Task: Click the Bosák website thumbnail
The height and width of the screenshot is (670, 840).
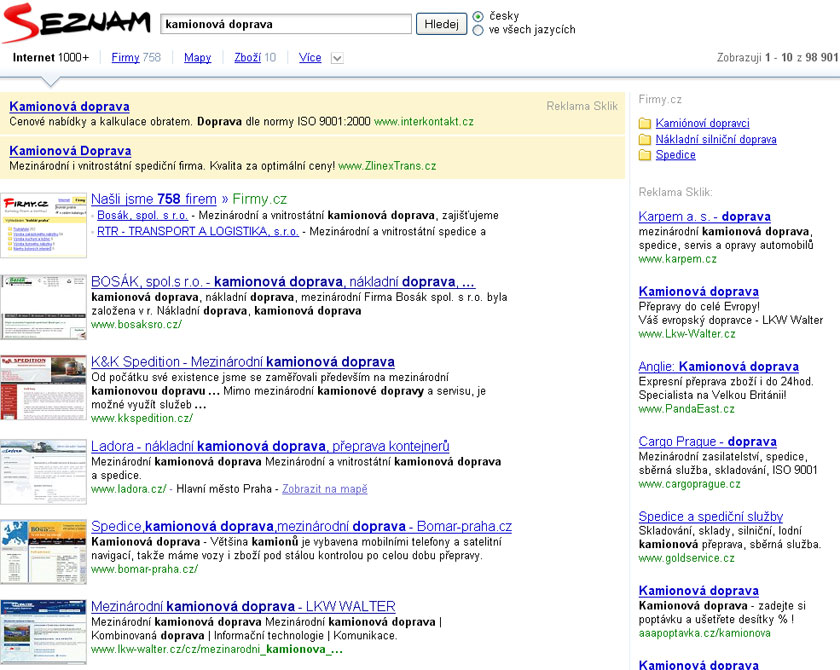Action: pyautogui.click(x=43, y=307)
